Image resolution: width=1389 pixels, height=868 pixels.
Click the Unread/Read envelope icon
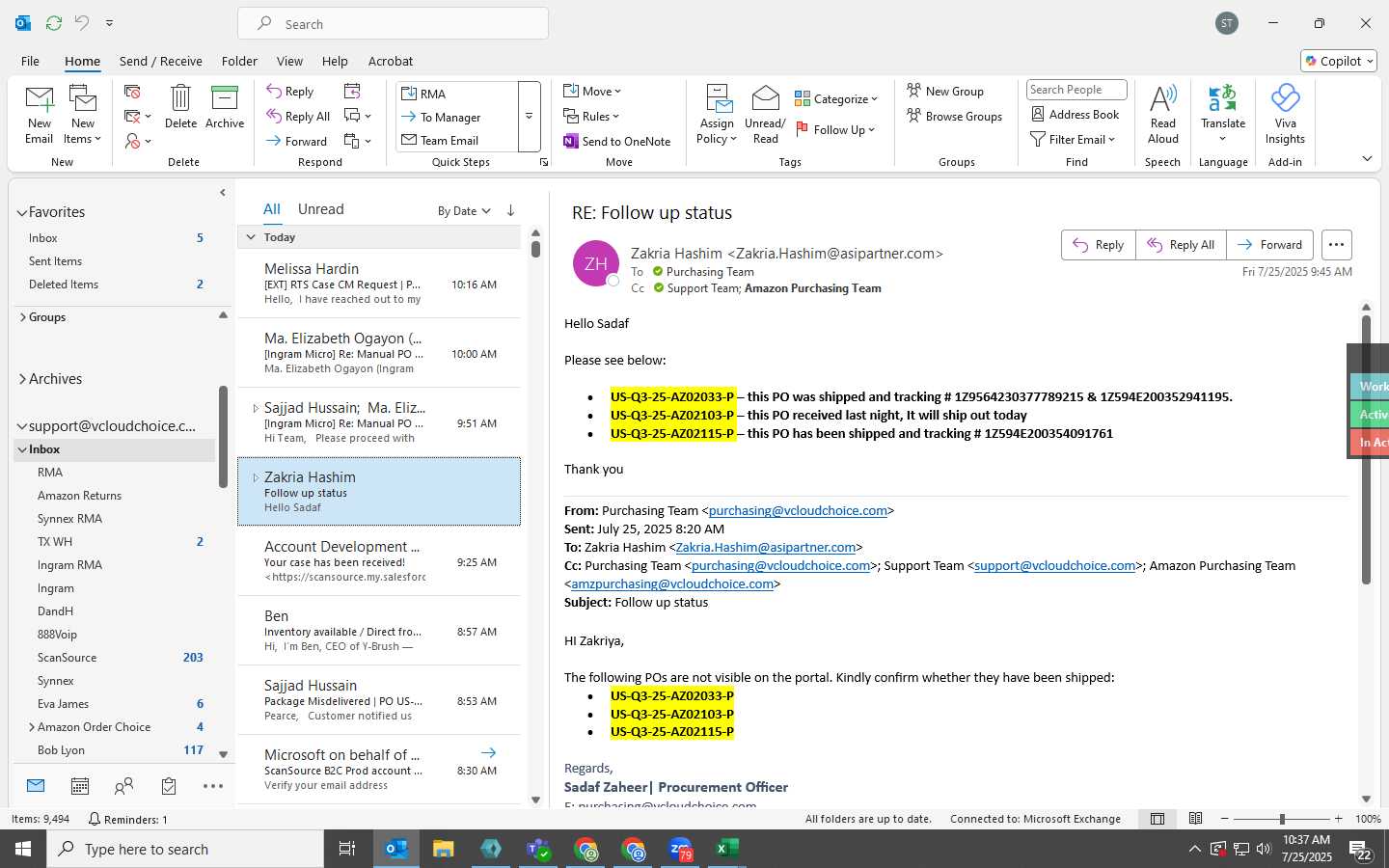coord(765,98)
